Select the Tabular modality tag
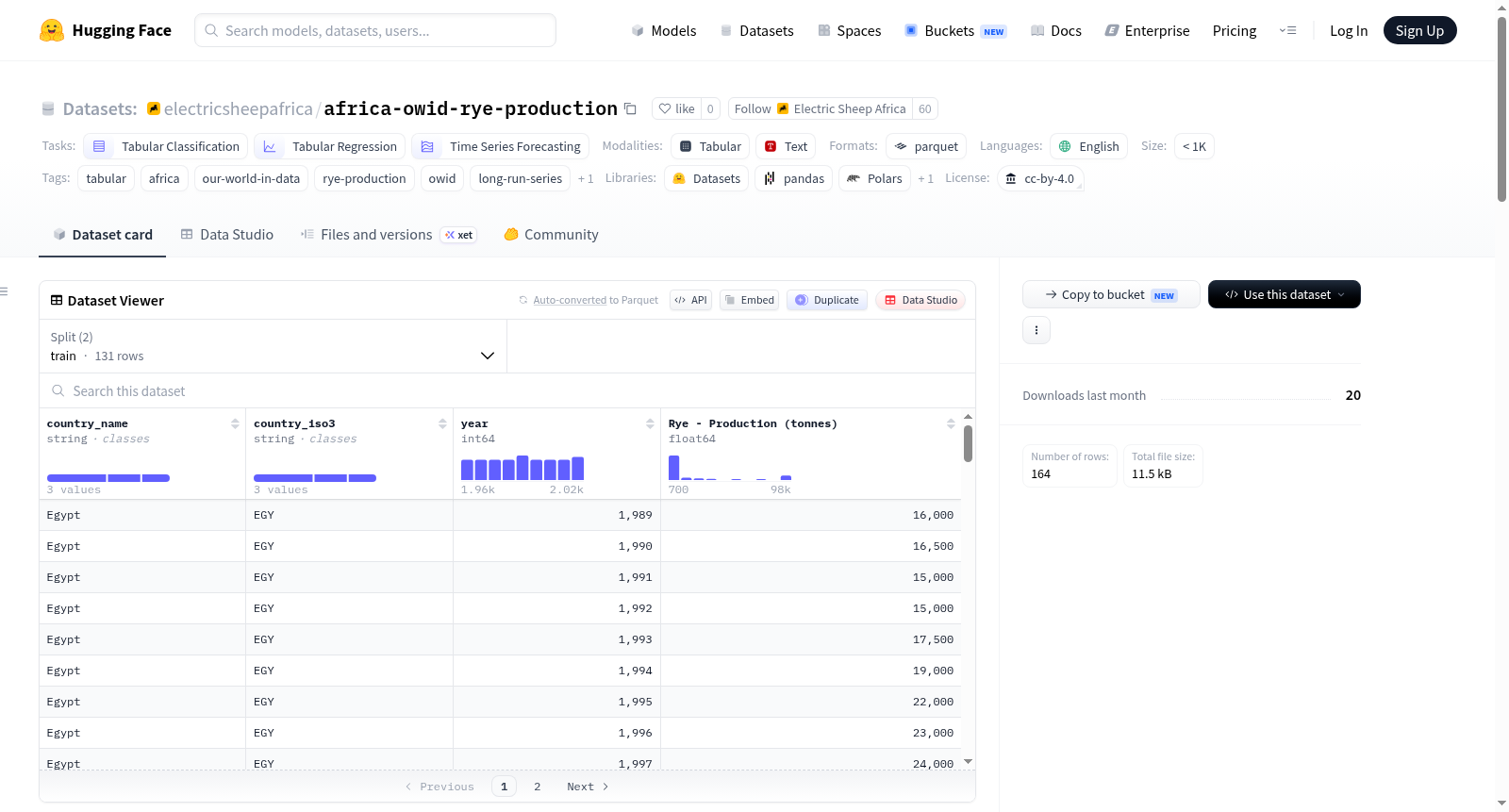1509x812 pixels. click(x=711, y=146)
